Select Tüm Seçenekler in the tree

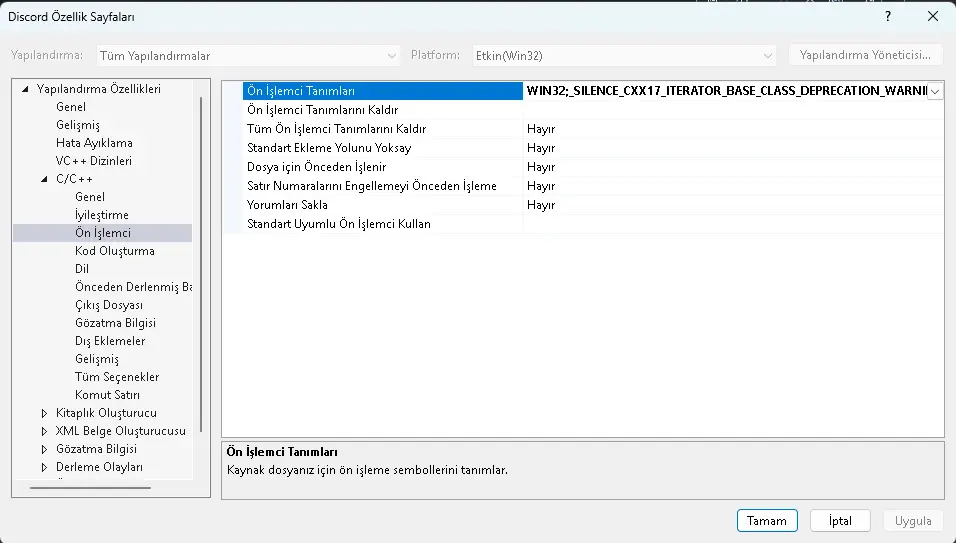click(x=116, y=377)
